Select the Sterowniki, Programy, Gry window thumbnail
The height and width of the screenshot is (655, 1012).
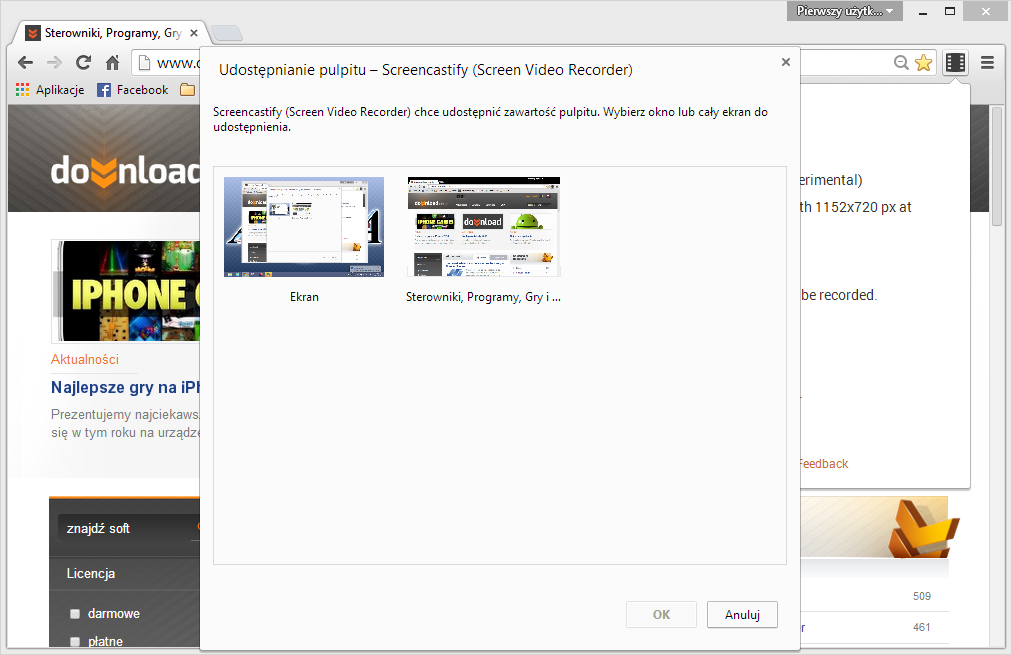click(483, 227)
